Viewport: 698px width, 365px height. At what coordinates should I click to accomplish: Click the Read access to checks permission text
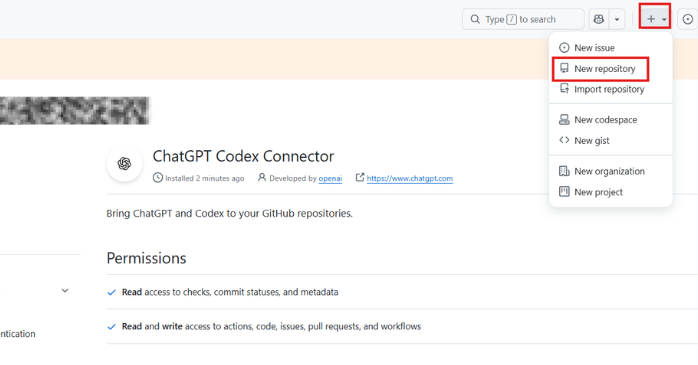point(230,292)
